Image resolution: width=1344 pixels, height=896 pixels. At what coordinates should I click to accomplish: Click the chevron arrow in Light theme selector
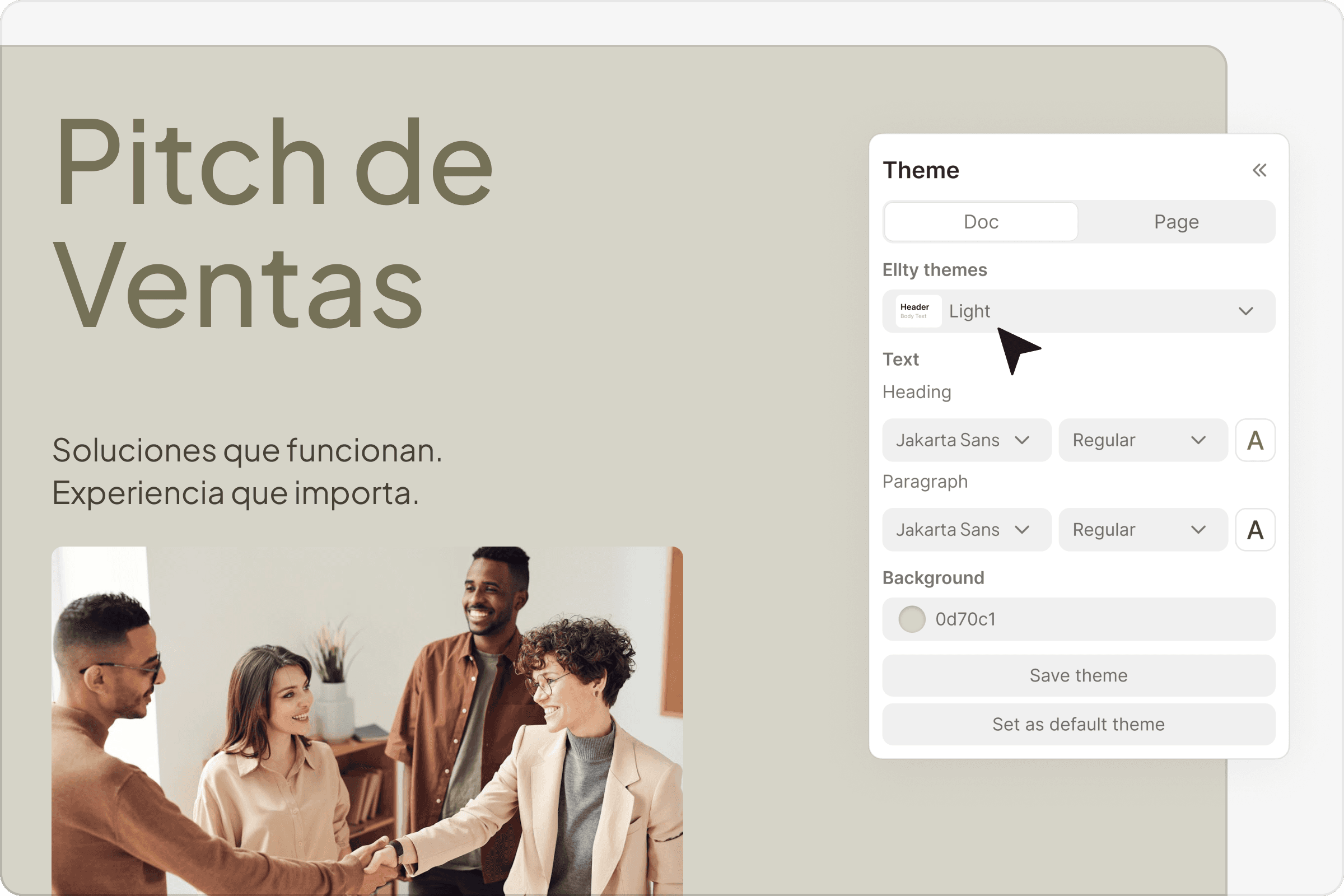pyautogui.click(x=1245, y=311)
